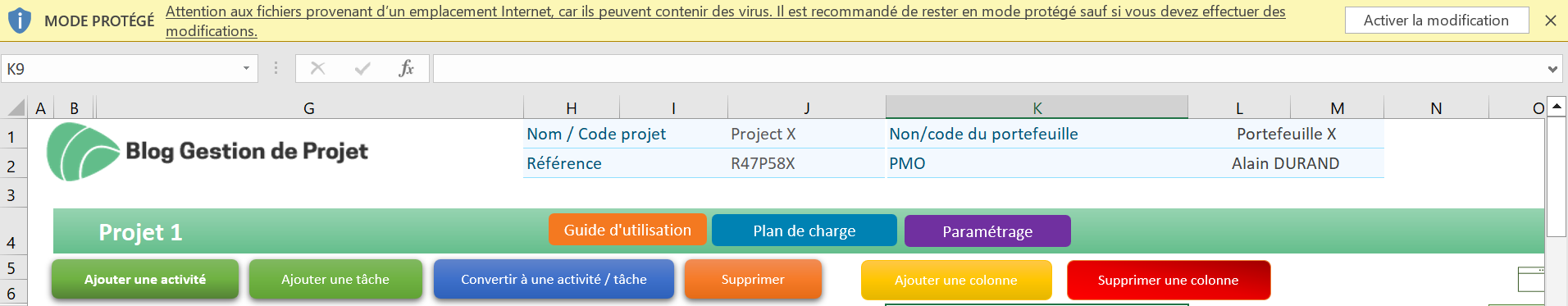Open the Guide d'utilisation orange button
This screenshot has width=1568, height=306.
point(627,231)
